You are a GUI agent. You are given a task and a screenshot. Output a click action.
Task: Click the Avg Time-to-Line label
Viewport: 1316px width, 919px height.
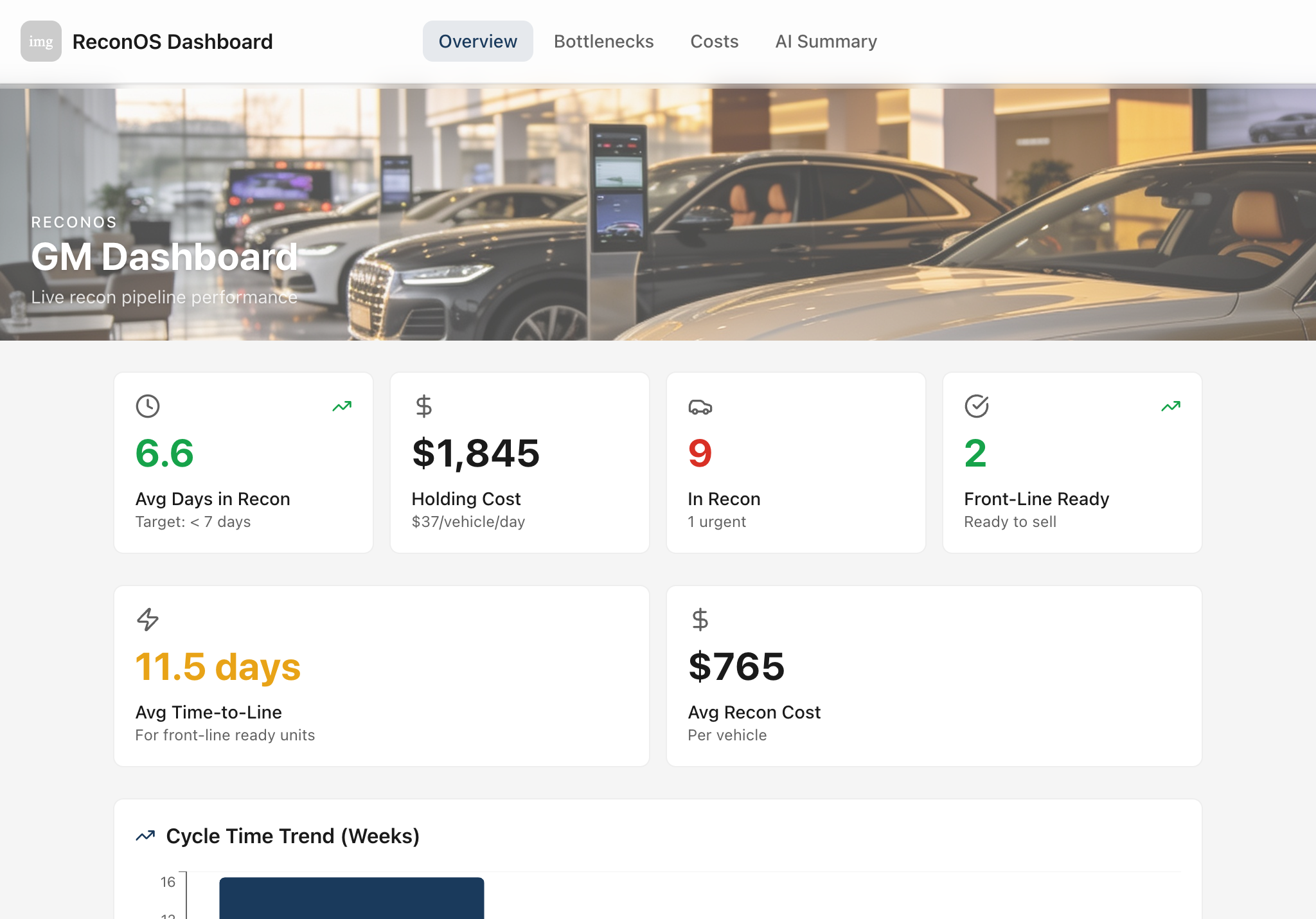(208, 712)
